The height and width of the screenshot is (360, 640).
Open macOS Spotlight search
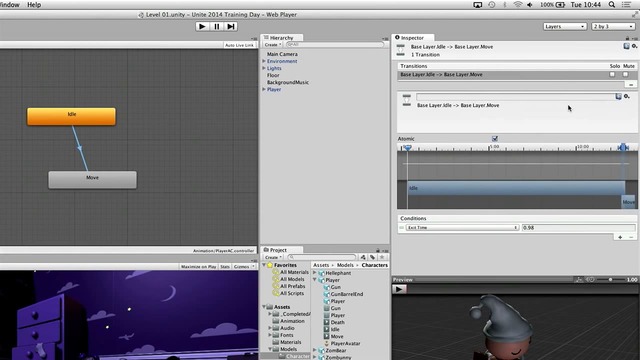coord(612,4)
